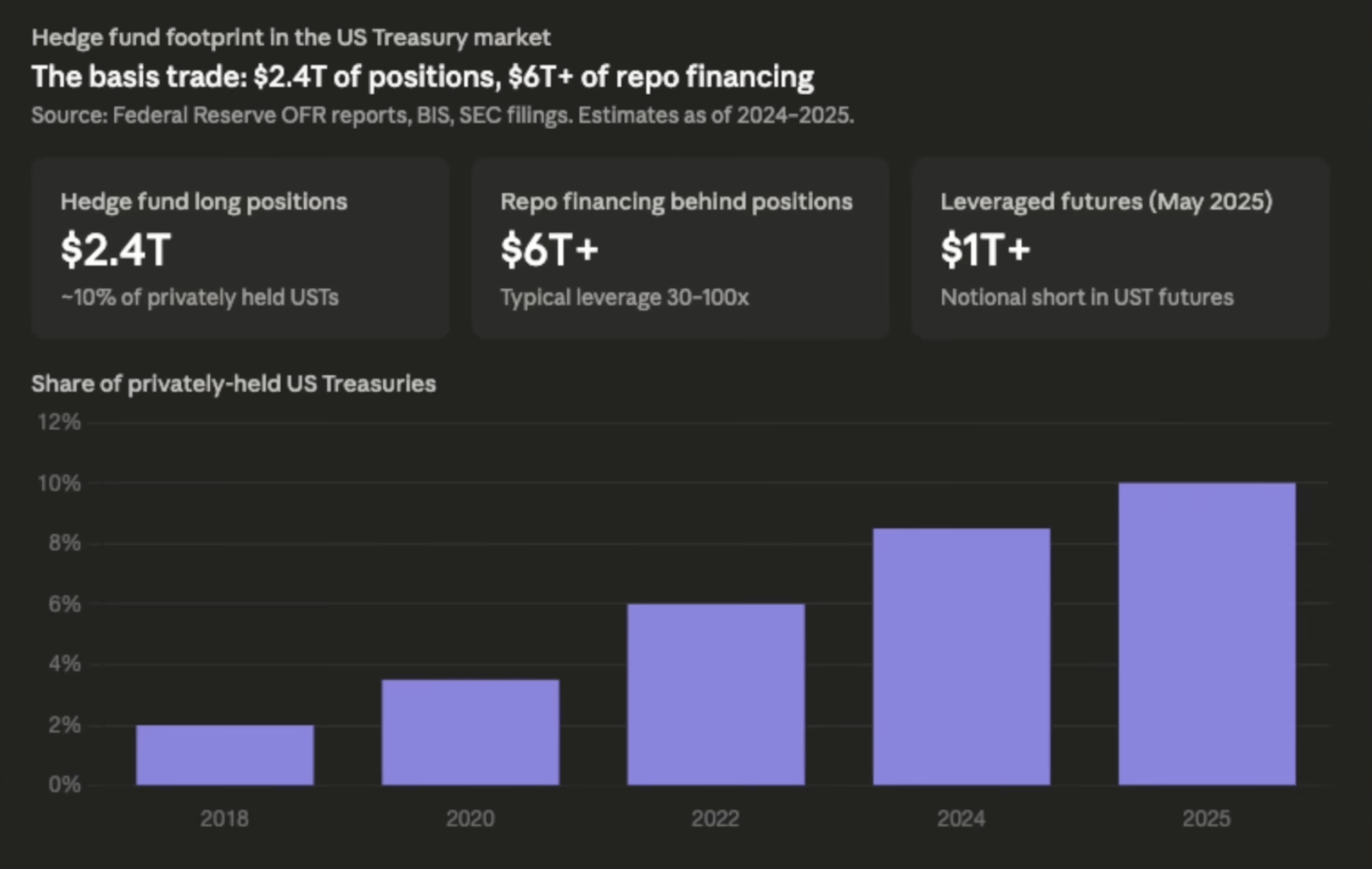Click the 12% y-axis label
1372x869 pixels.
pos(59,422)
